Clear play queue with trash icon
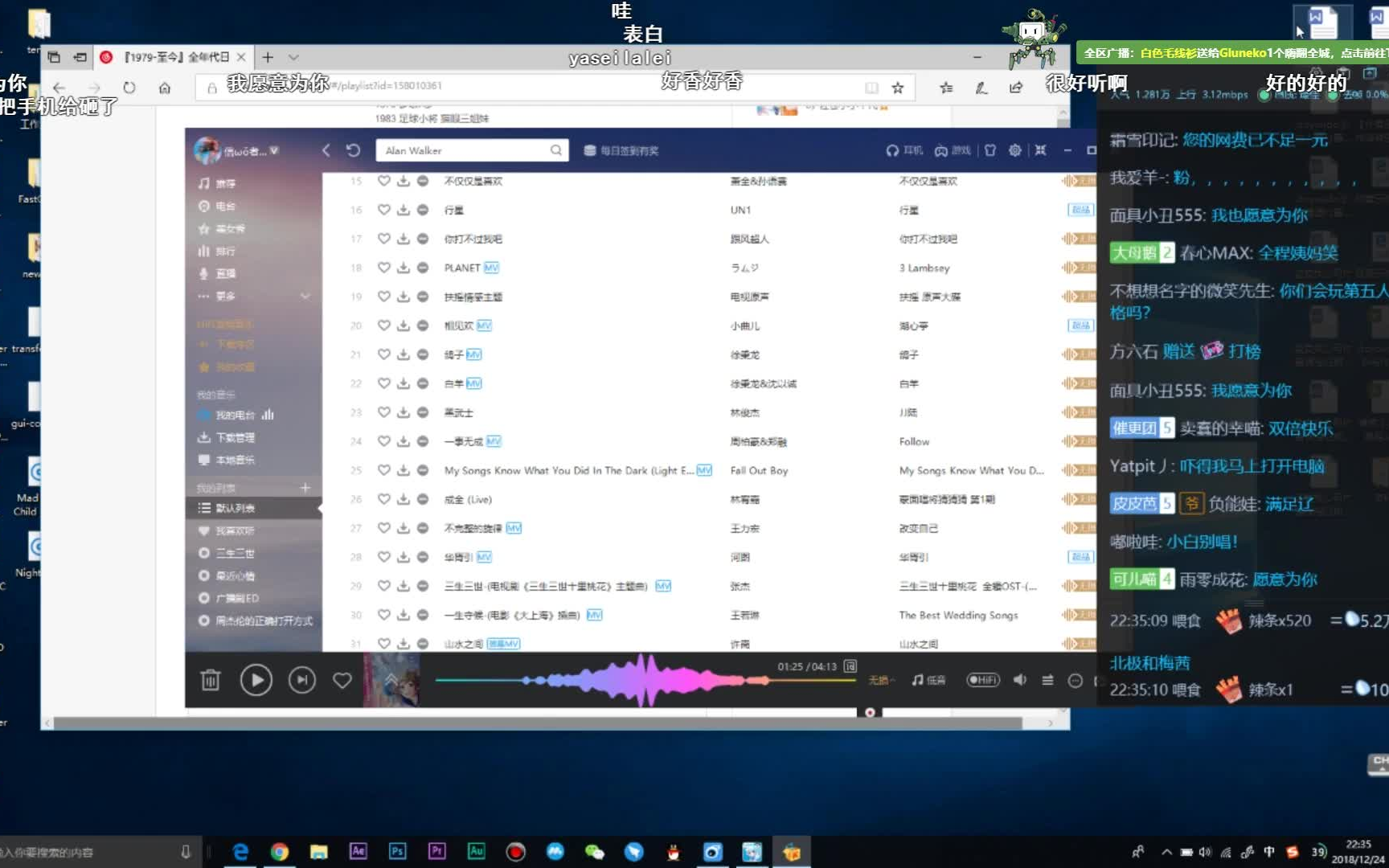1389x868 pixels. [209, 679]
